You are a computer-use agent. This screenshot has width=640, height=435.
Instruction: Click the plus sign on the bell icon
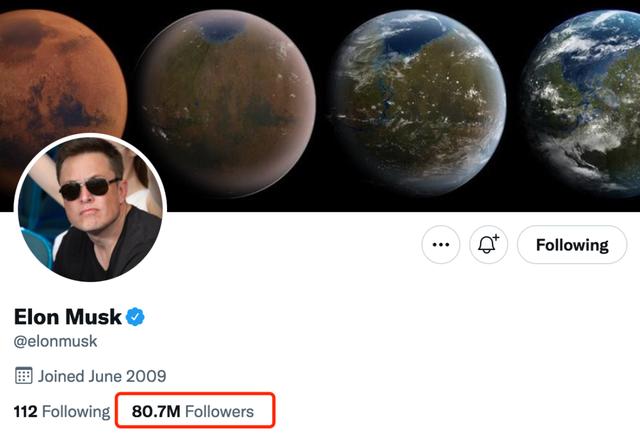pyautogui.click(x=498, y=237)
